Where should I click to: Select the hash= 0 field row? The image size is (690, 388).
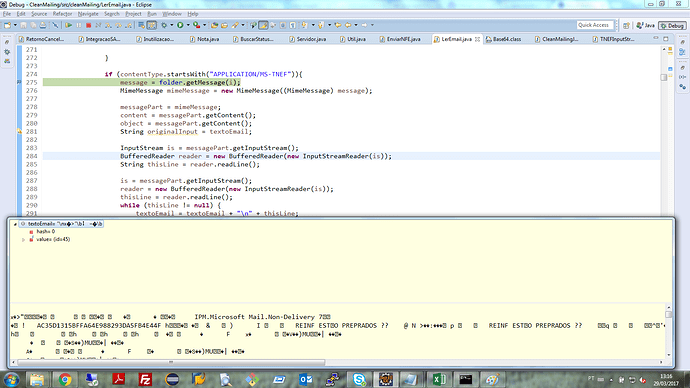42,231
